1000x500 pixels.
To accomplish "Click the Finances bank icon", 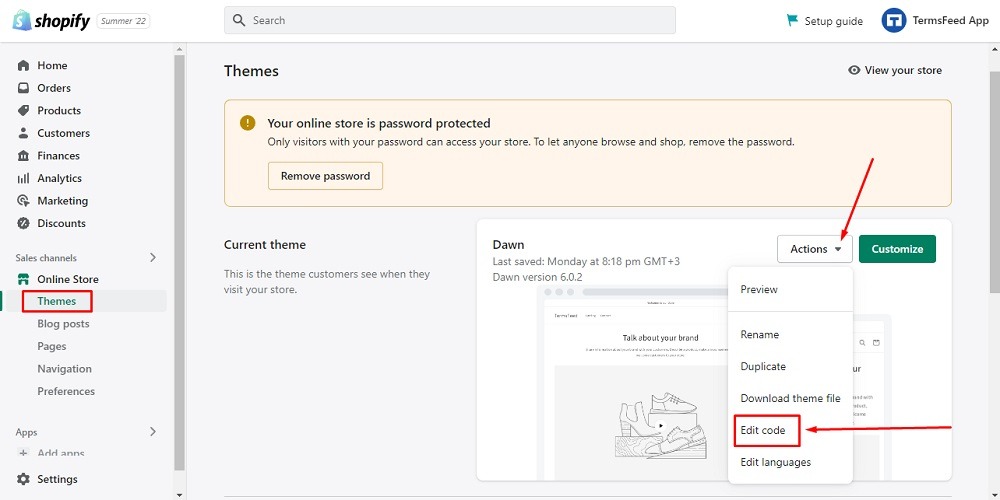I will coord(24,156).
